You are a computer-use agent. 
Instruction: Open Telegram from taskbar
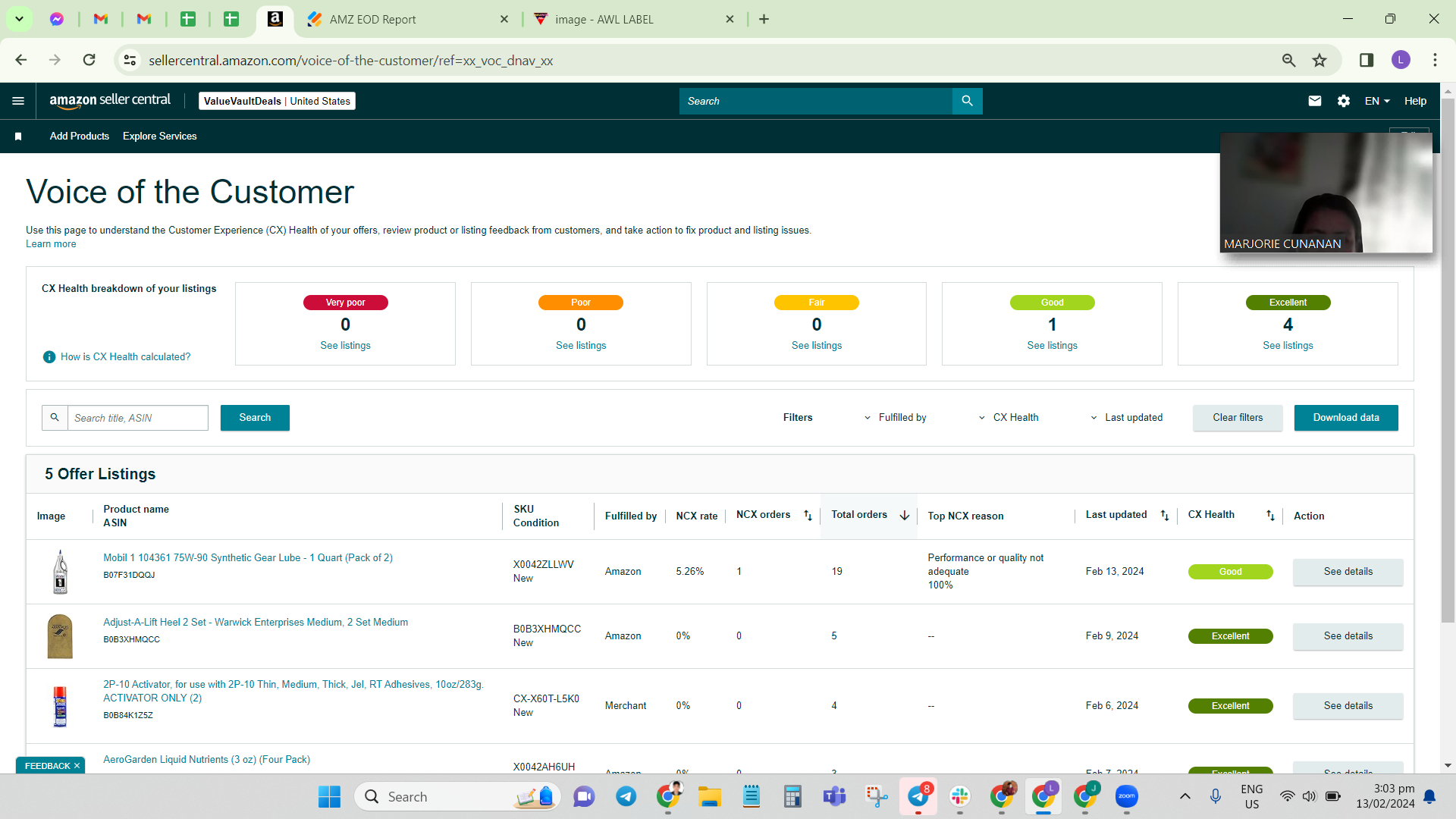(x=626, y=797)
